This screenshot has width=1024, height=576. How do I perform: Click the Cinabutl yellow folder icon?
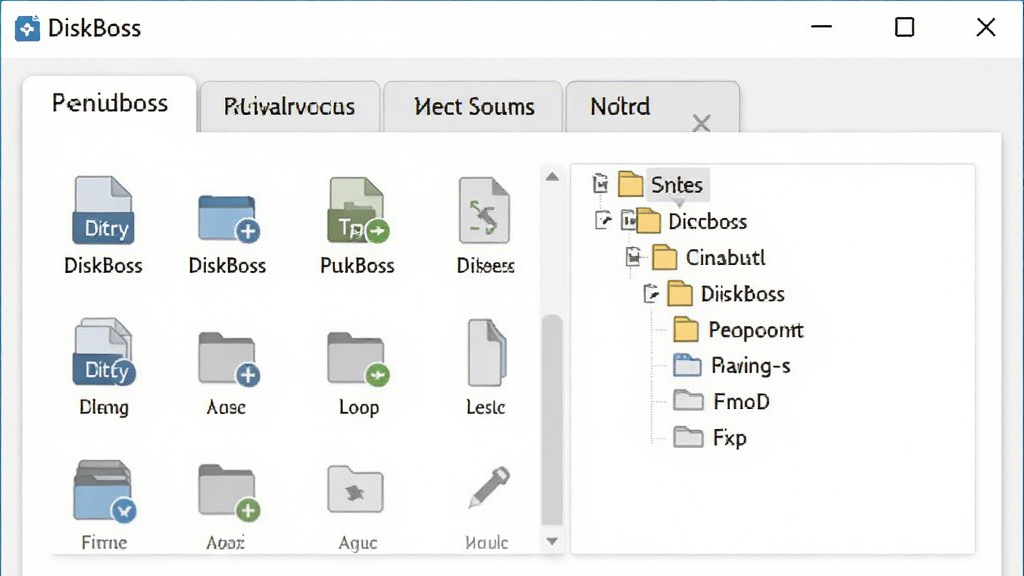click(x=664, y=257)
